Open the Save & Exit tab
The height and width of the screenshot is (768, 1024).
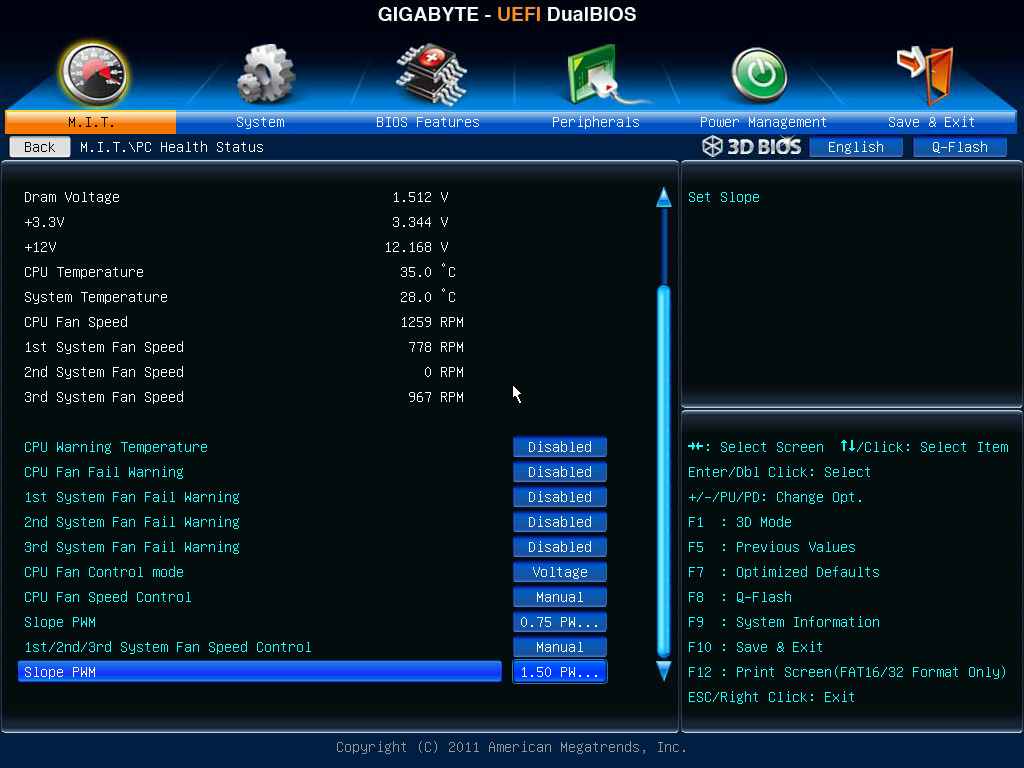(x=931, y=122)
